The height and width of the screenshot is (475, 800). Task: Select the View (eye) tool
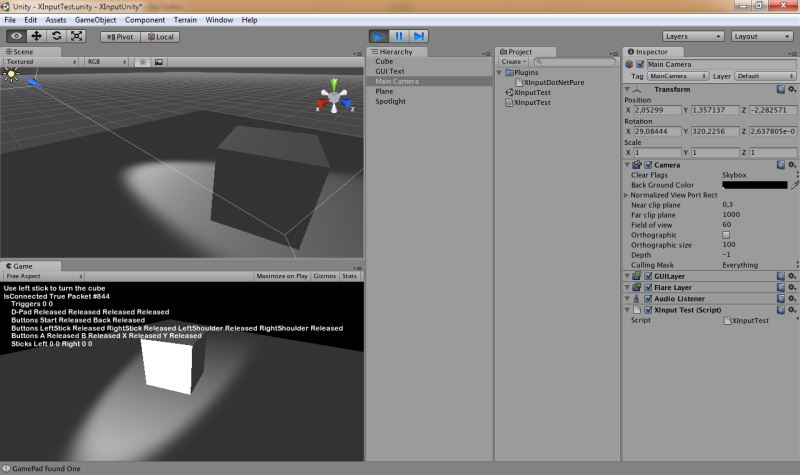click(x=16, y=36)
